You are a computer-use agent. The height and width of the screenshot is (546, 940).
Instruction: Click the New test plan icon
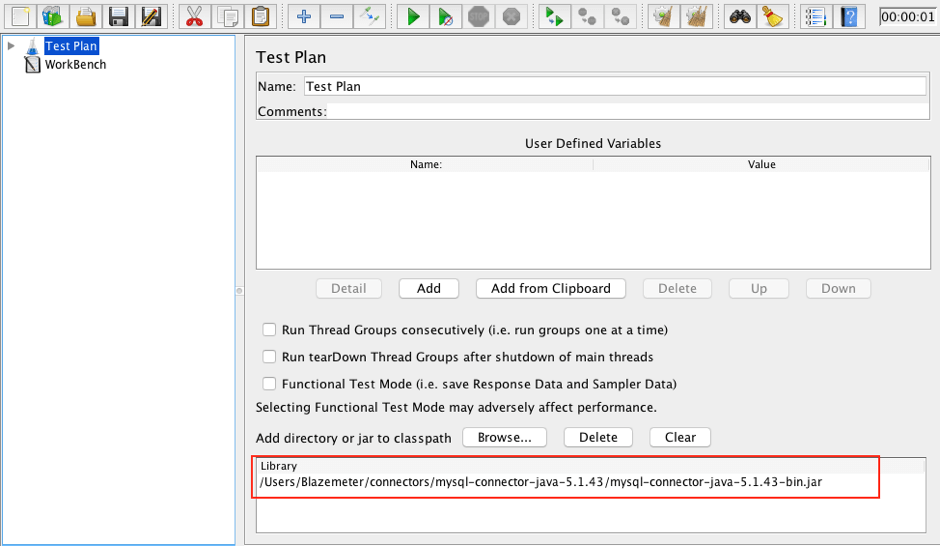(21, 16)
